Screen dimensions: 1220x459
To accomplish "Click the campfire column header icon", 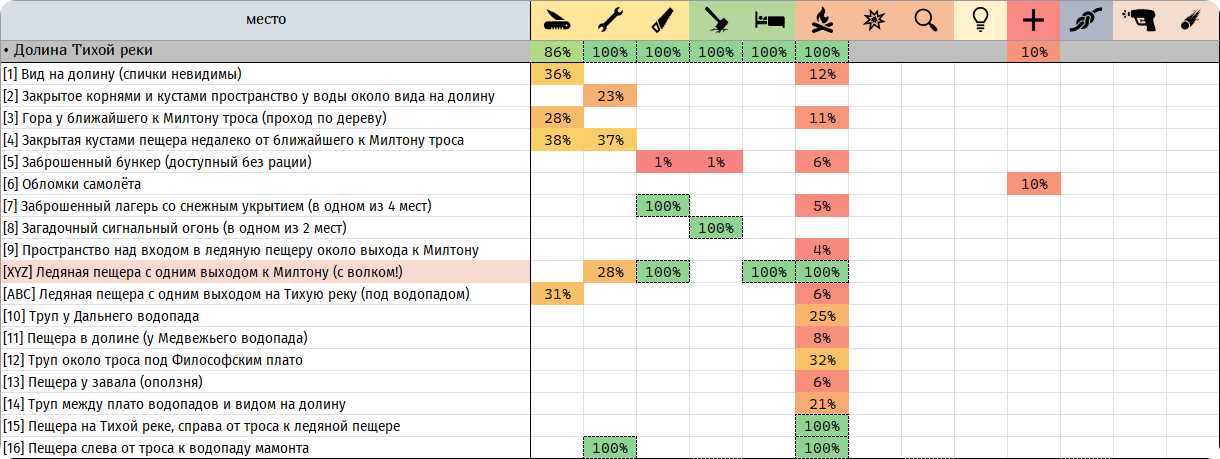I will coord(822,20).
